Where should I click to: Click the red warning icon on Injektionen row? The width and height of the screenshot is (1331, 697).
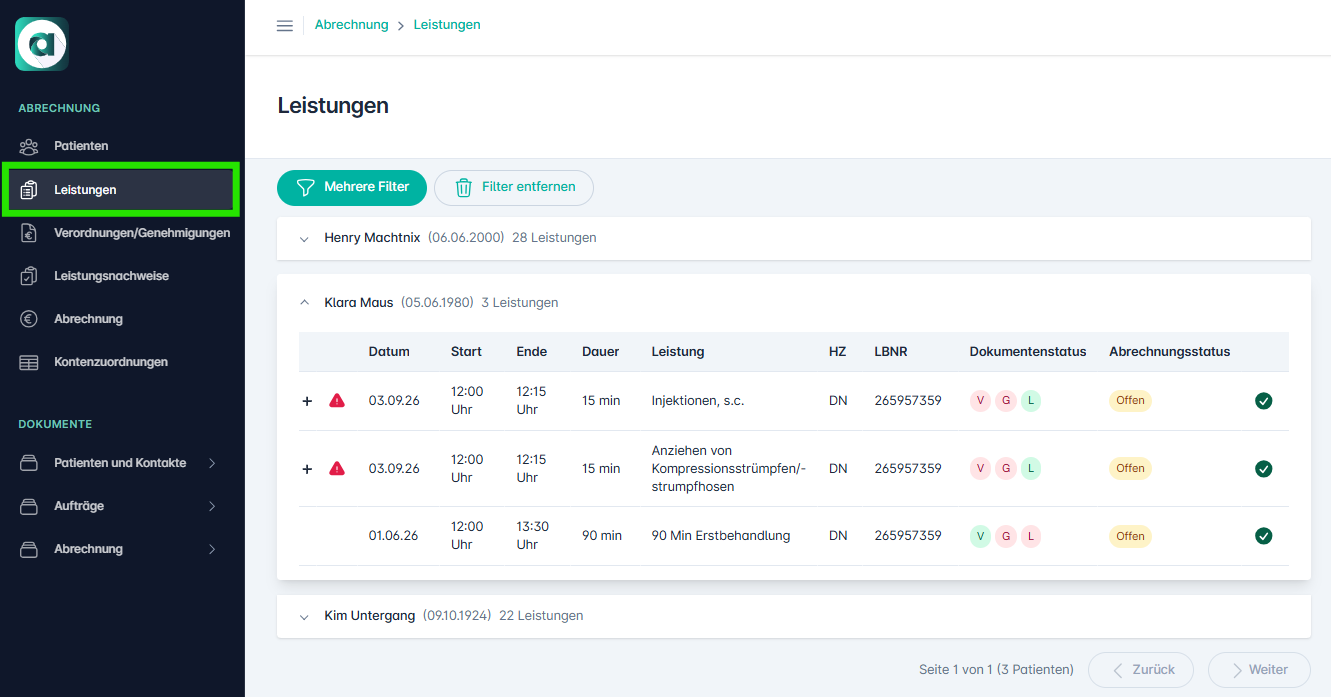337,400
